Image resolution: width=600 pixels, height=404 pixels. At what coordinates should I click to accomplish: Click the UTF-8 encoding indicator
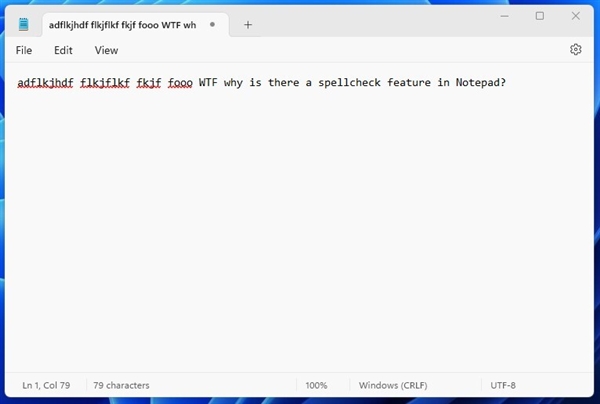(x=503, y=385)
